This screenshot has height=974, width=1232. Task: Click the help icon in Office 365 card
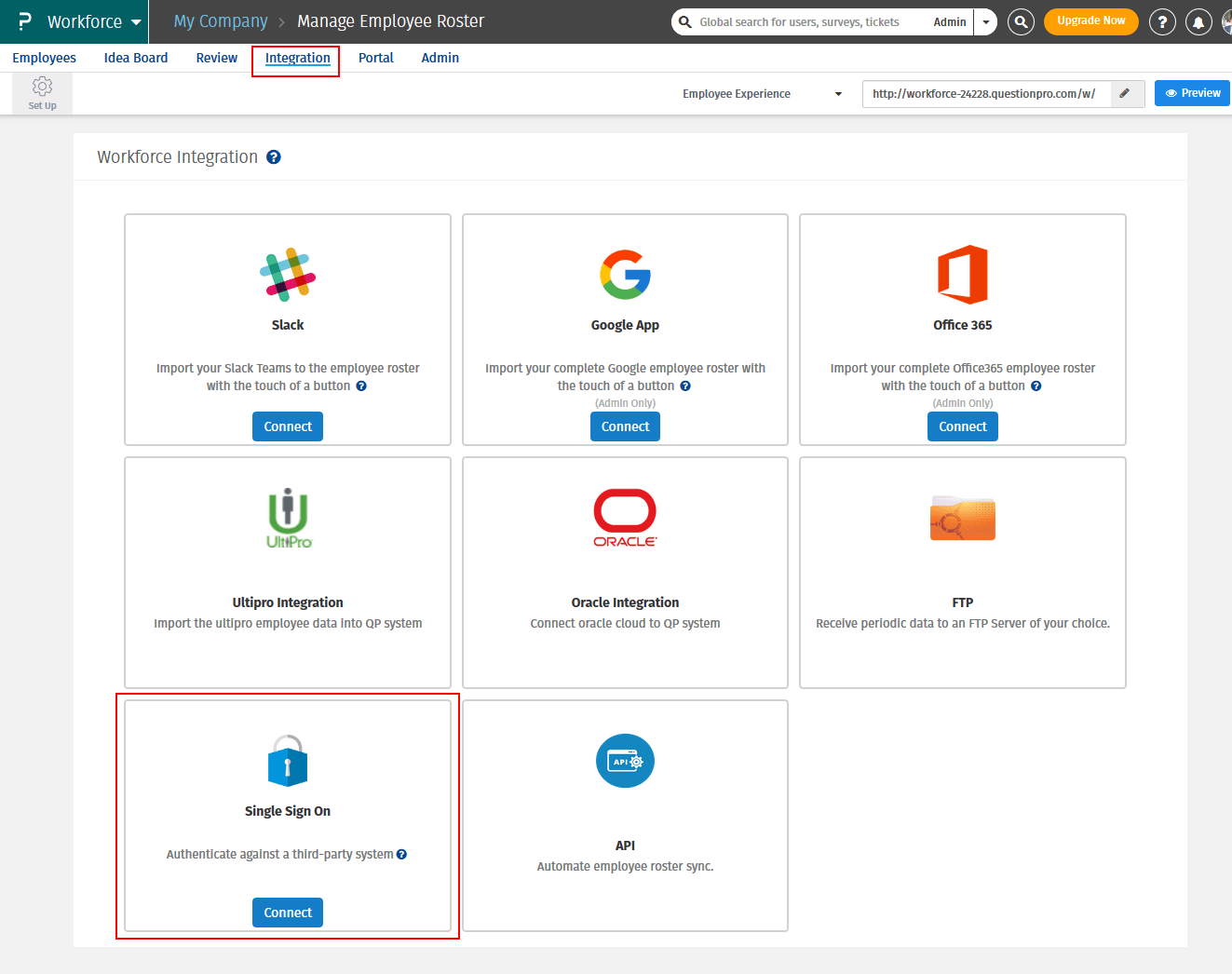click(1036, 386)
